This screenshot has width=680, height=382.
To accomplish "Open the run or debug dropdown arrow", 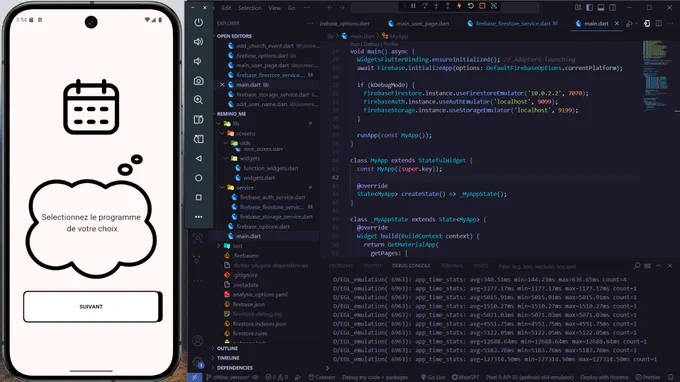I will point(636,24).
